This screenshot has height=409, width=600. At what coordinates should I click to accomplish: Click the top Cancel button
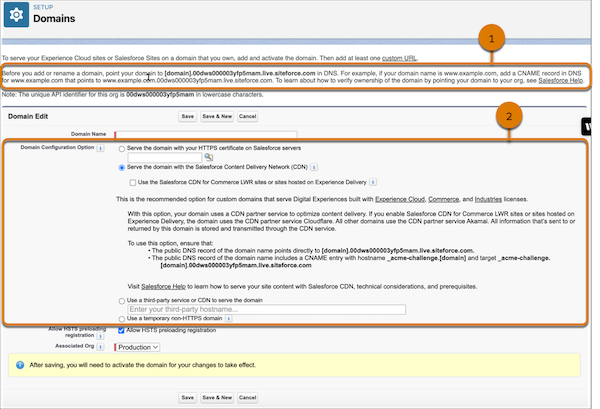(x=248, y=116)
